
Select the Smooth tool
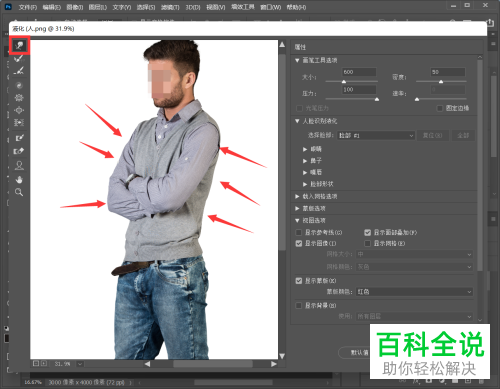(x=19, y=71)
